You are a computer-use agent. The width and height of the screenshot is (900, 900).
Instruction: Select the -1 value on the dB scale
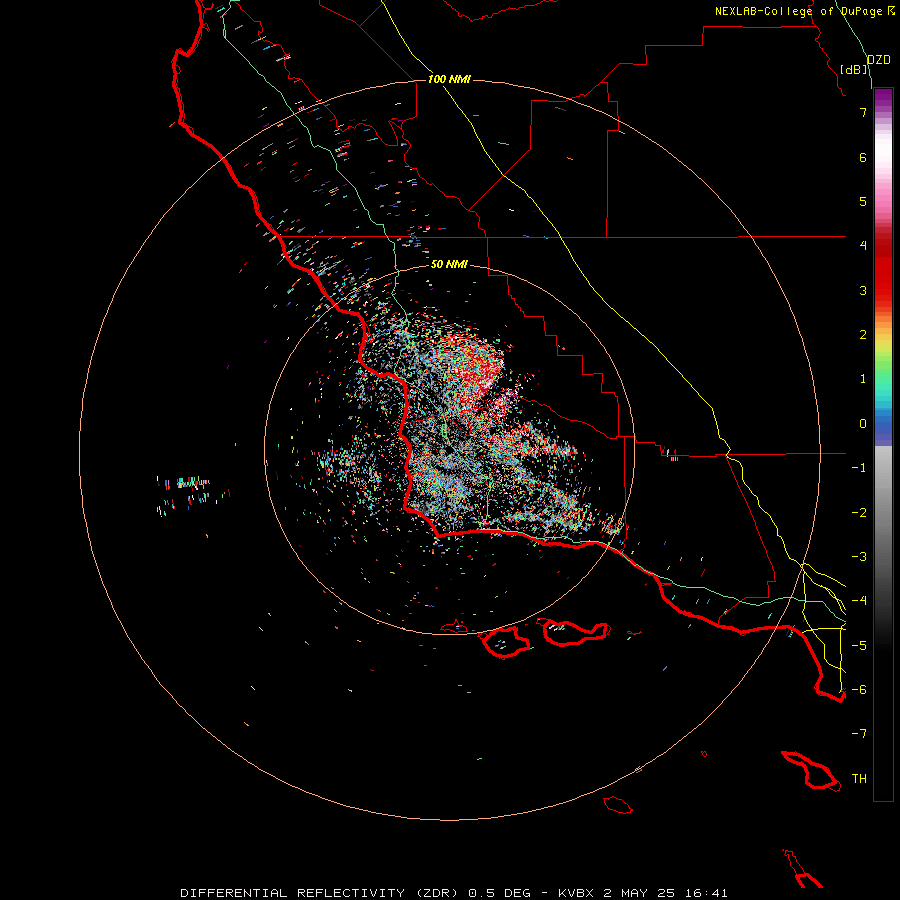(859, 468)
